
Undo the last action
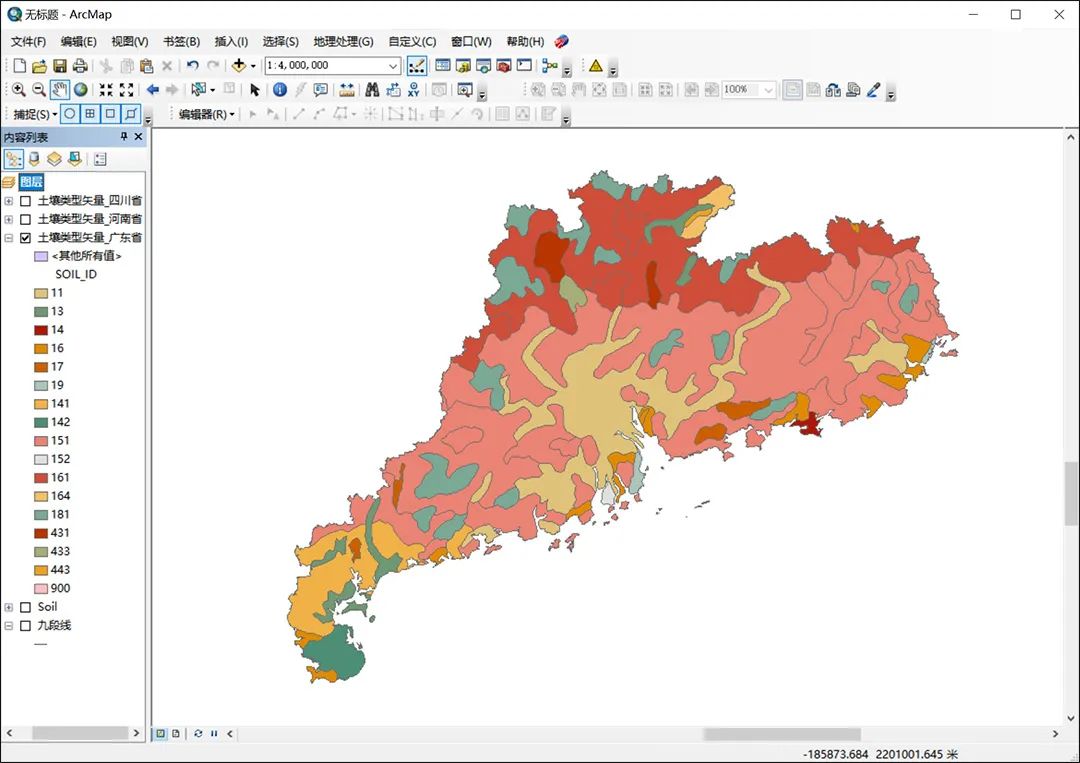193,66
